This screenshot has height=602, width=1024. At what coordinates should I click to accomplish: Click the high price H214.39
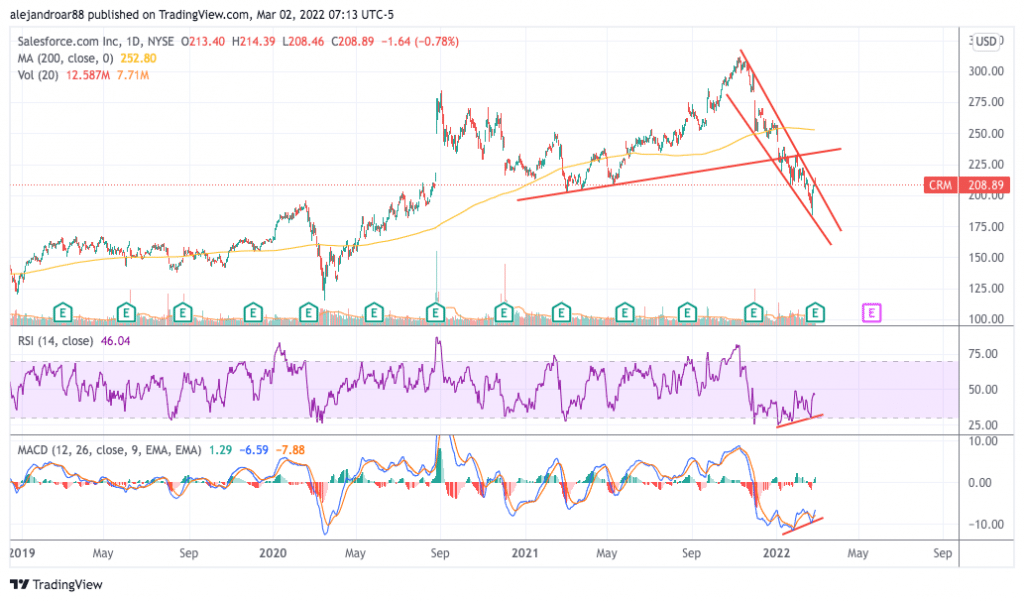click(254, 41)
